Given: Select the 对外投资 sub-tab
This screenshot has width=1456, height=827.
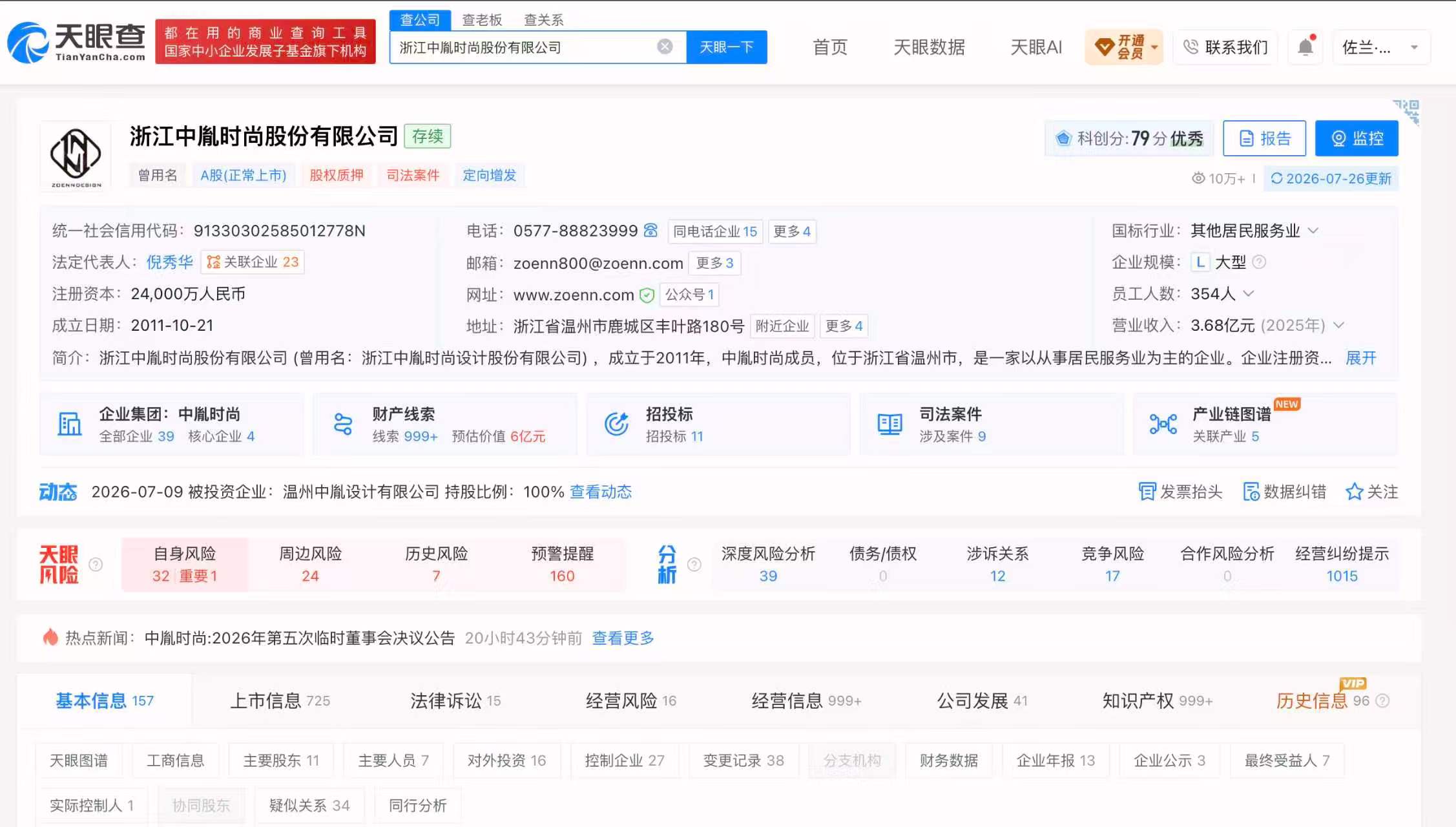Looking at the screenshot, I should 507,760.
